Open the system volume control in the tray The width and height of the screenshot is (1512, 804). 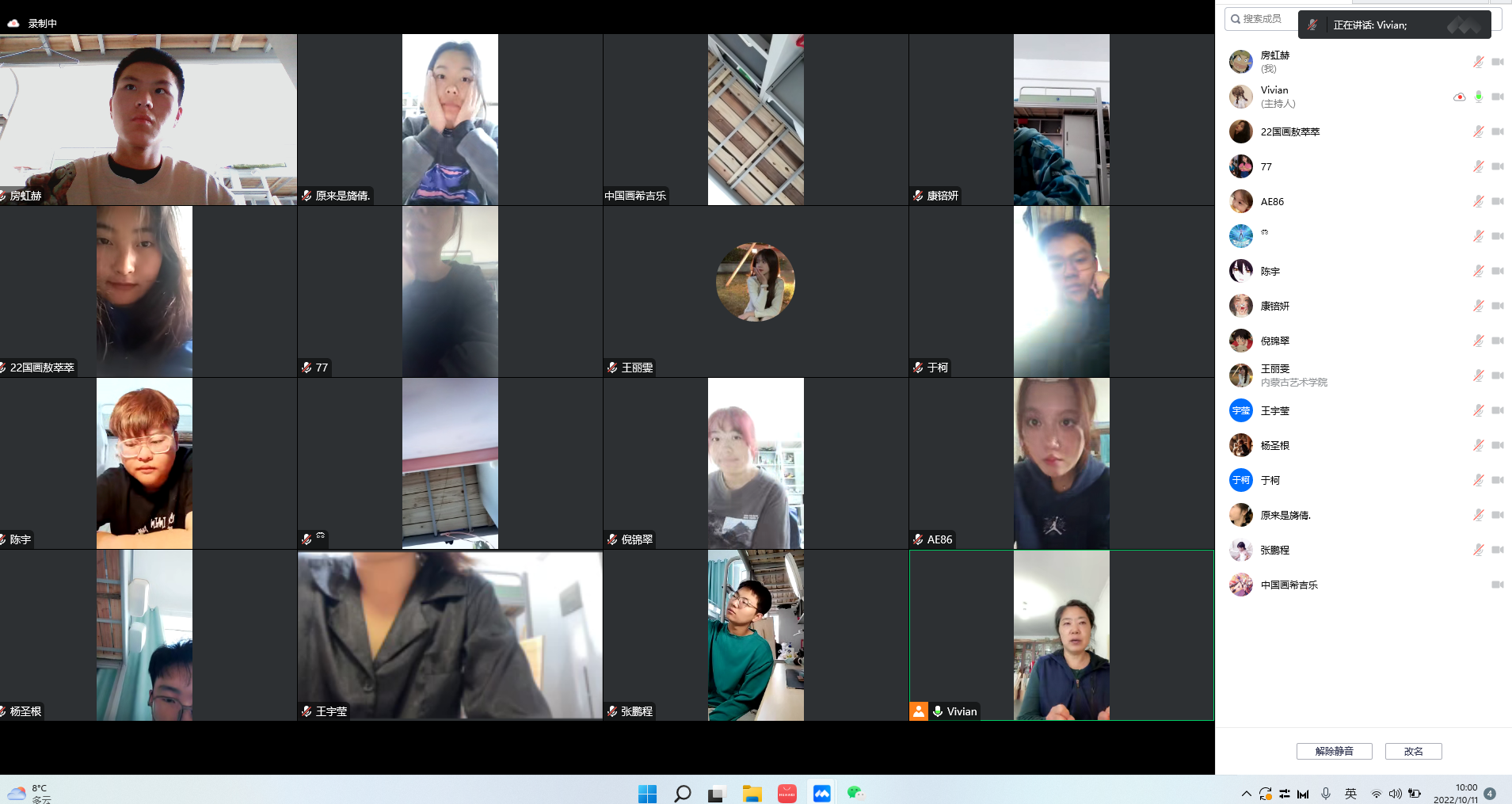pos(1395,794)
